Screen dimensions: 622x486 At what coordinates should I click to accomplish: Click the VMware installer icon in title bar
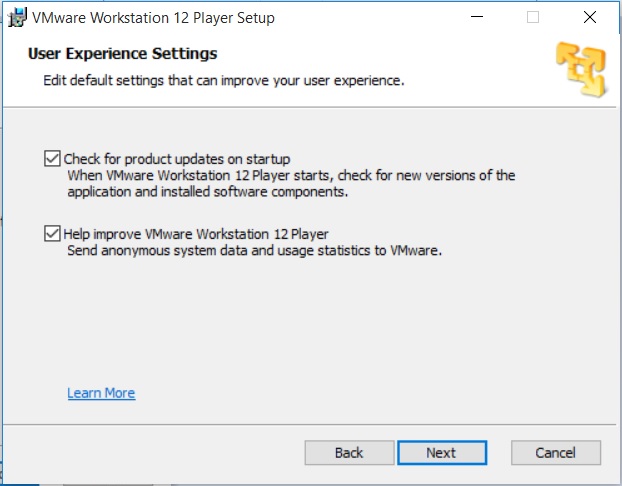[17, 17]
